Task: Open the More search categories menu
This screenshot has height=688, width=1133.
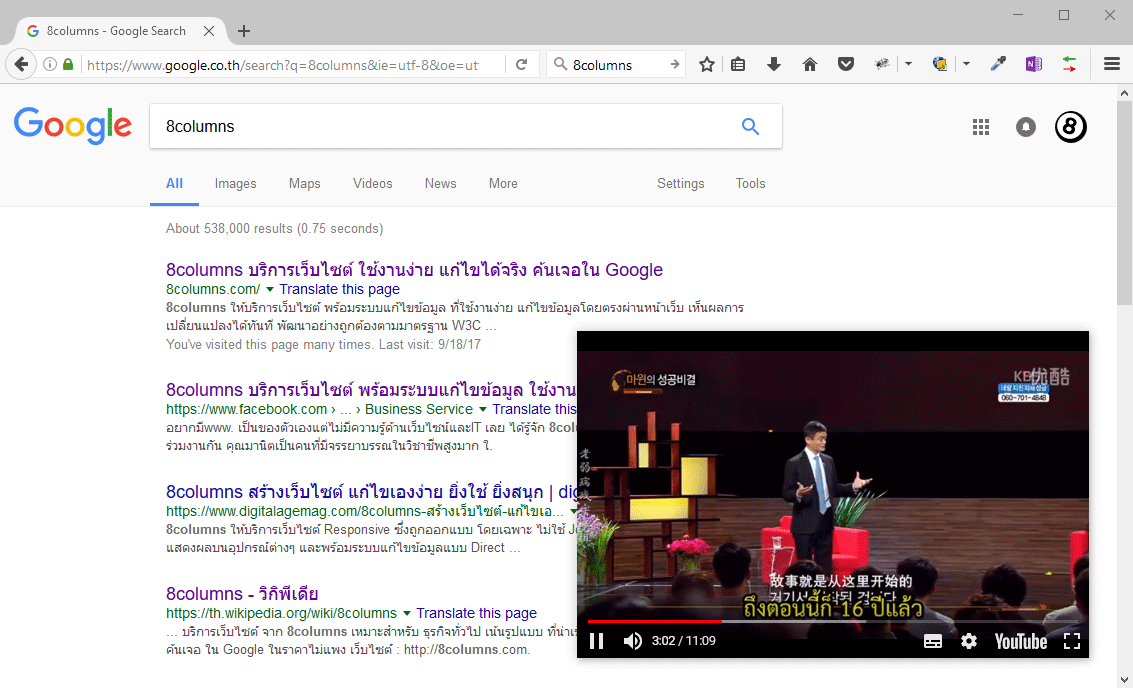Action: [503, 184]
